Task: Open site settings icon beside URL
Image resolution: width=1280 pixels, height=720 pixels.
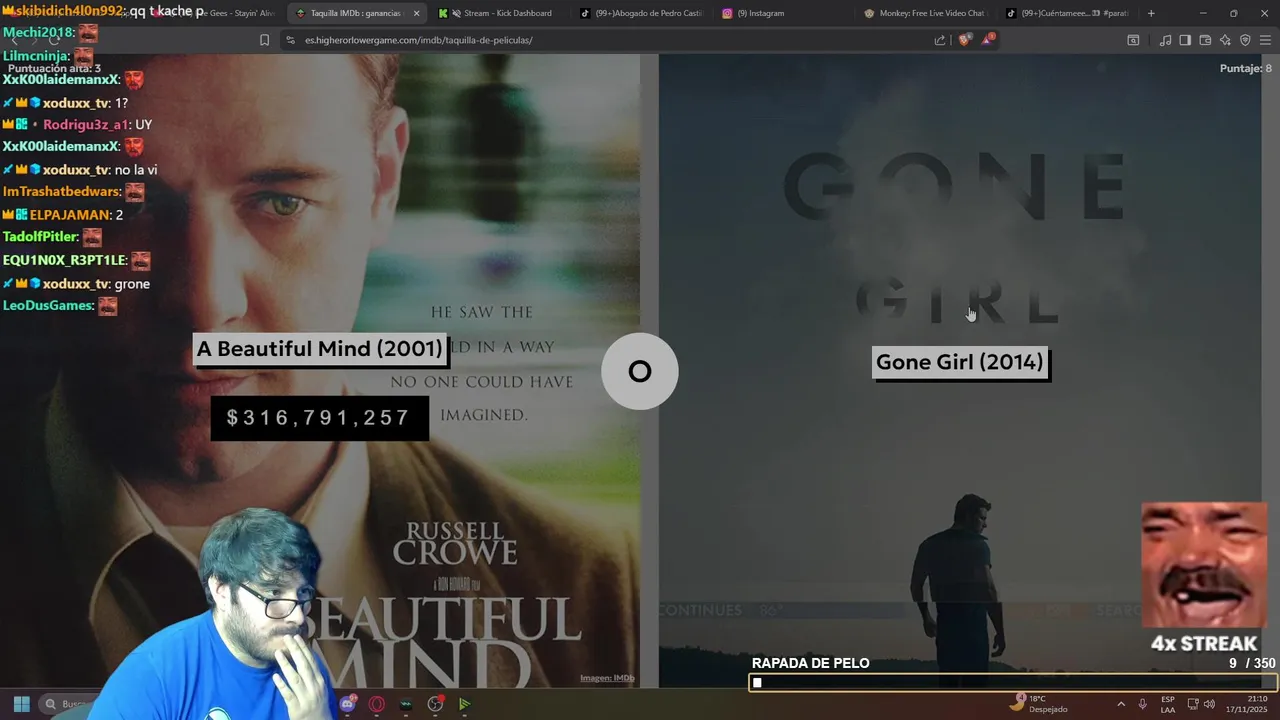Action: coord(290,40)
